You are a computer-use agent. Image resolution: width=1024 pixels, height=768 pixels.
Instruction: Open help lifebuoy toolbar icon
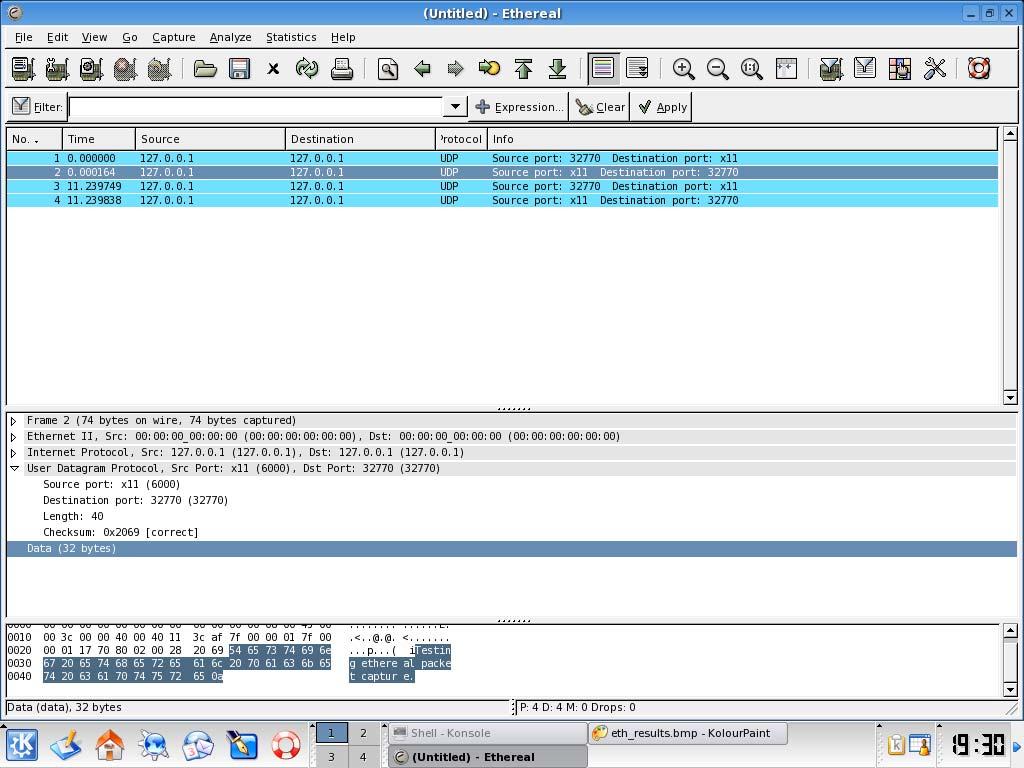[x=979, y=69]
